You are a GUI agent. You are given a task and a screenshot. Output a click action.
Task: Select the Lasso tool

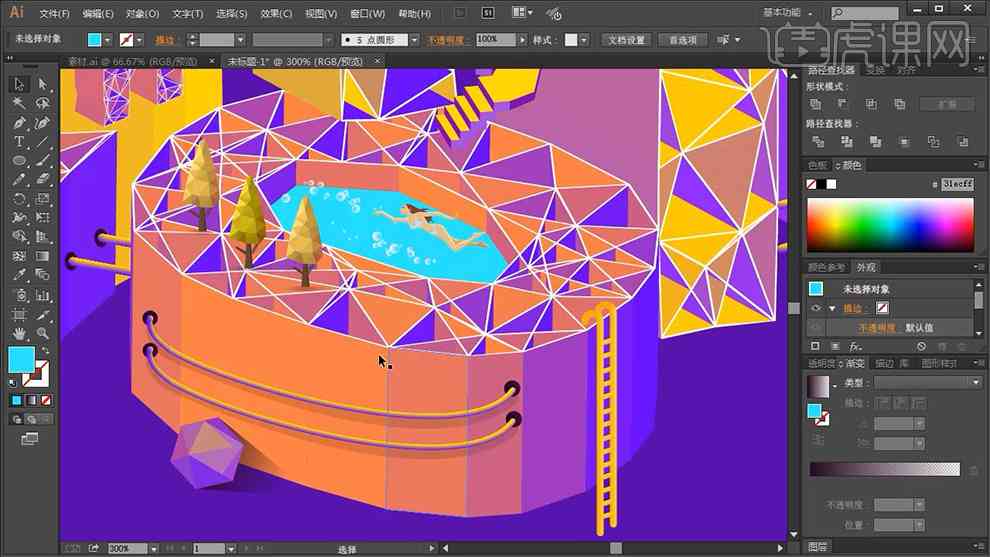coord(42,103)
